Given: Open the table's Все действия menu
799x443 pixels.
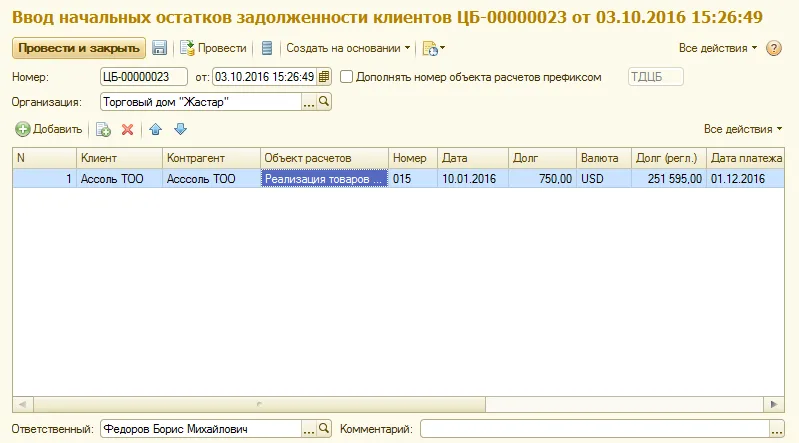Looking at the screenshot, I should 742,129.
